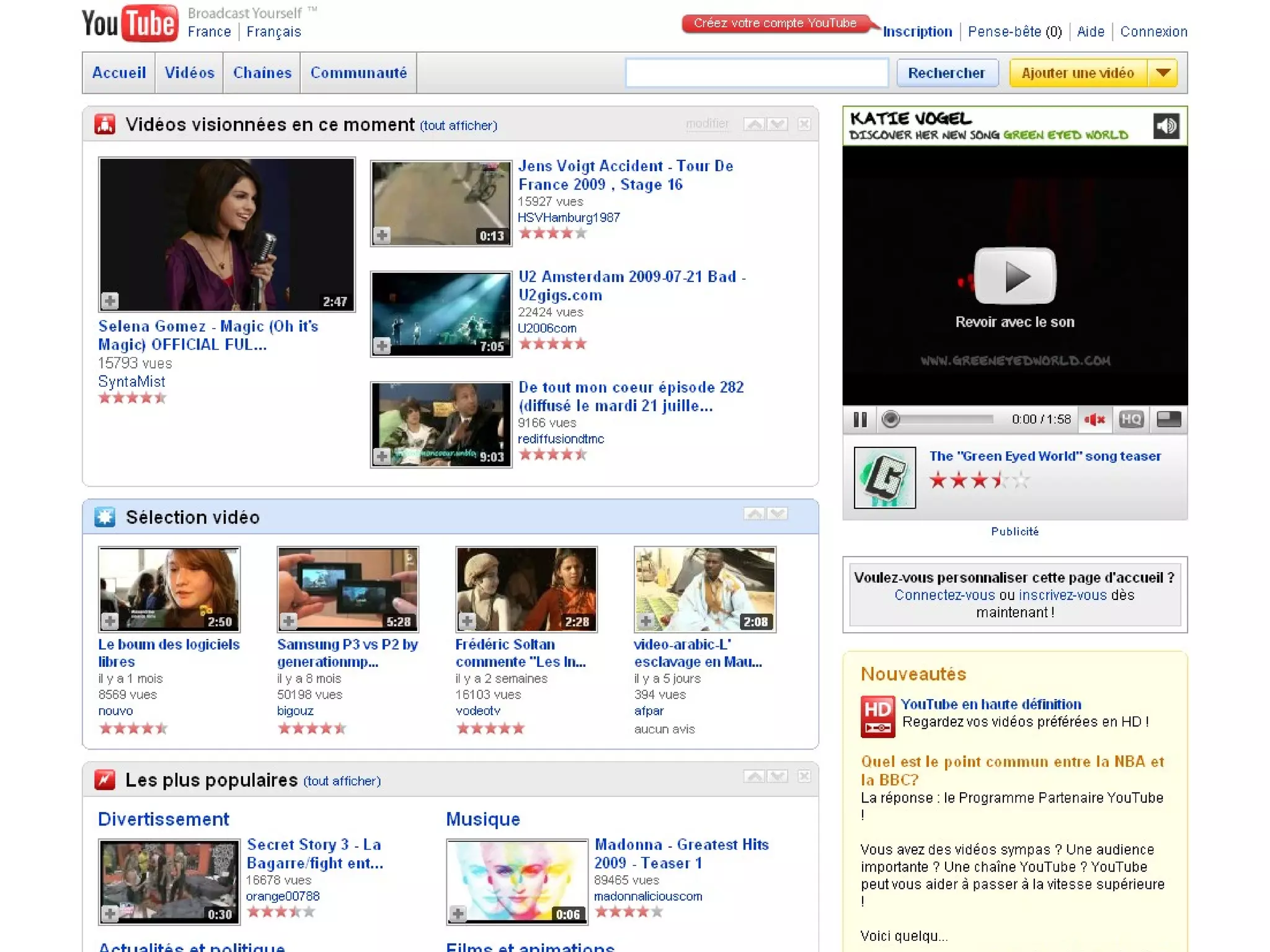The width and height of the screenshot is (1270, 952).
Task: Add Jens Voigt Accident video to queue plus icon
Action: click(x=382, y=236)
